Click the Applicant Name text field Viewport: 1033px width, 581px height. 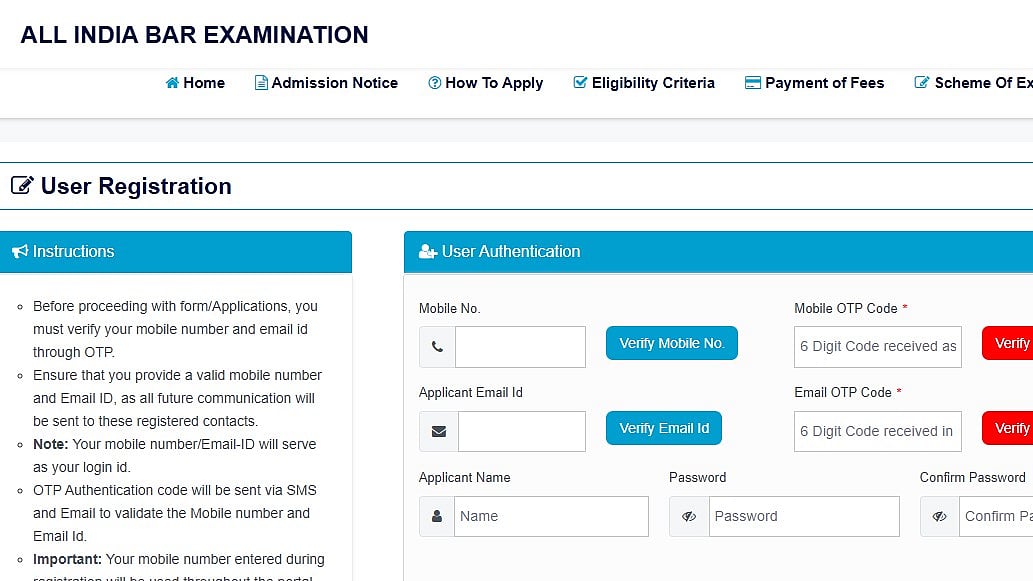coord(551,517)
